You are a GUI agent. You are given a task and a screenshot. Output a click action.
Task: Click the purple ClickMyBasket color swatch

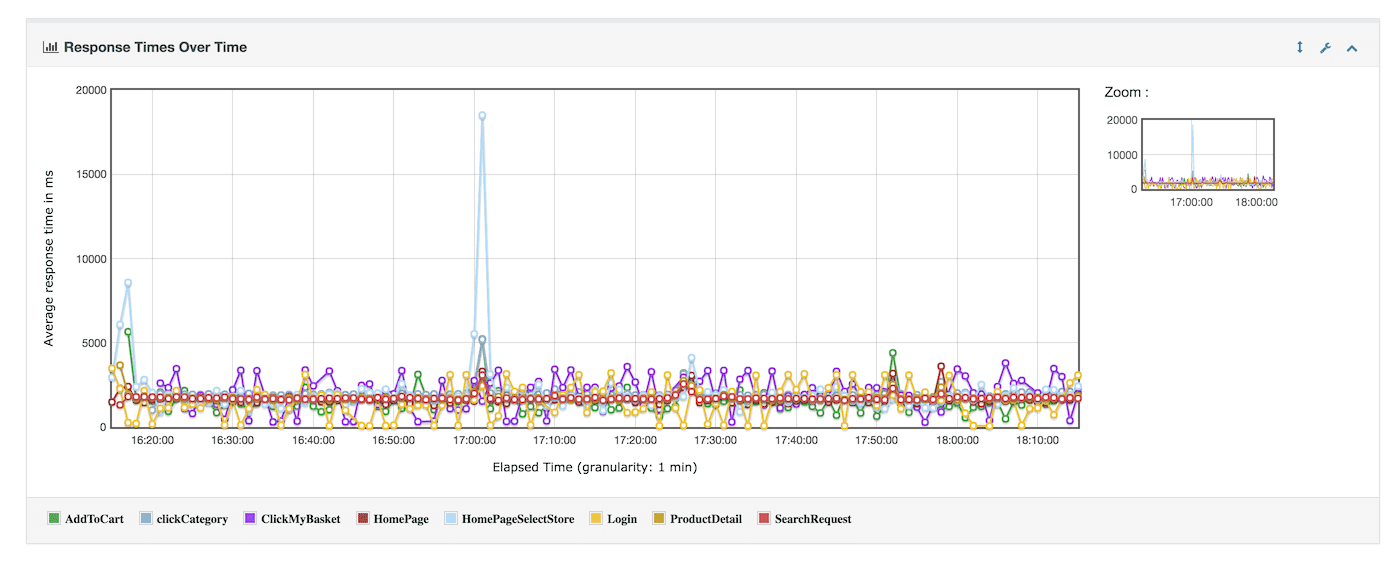pyautogui.click(x=250, y=518)
